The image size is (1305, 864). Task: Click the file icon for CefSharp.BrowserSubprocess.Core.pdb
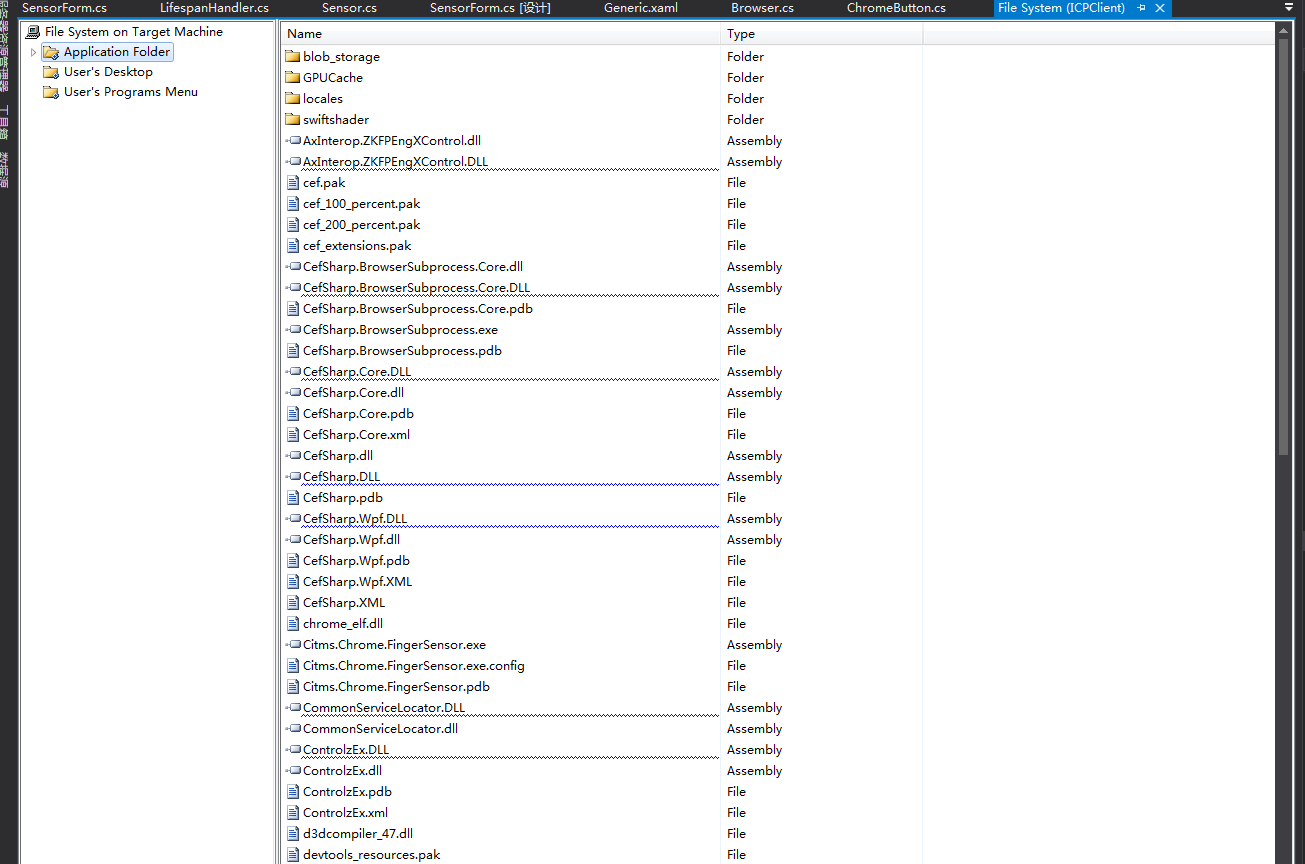[x=293, y=308]
